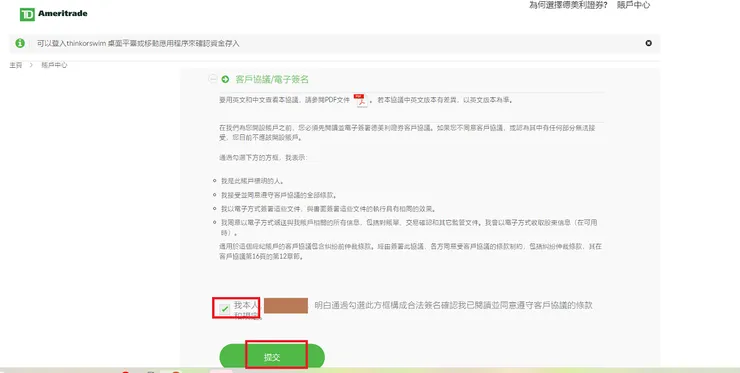The width and height of the screenshot is (740, 373).
Task: Click the green arrow beside 客戶協議/電子簽名
Action: coord(225,79)
